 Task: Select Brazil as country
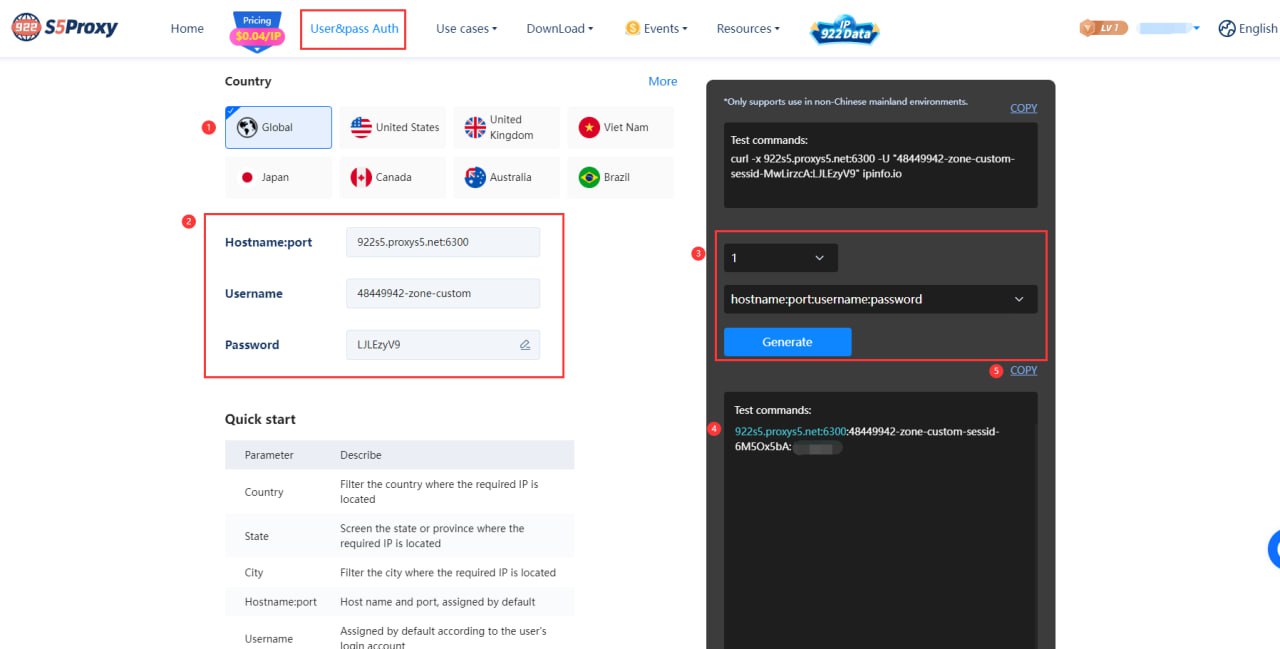pos(620,177)
